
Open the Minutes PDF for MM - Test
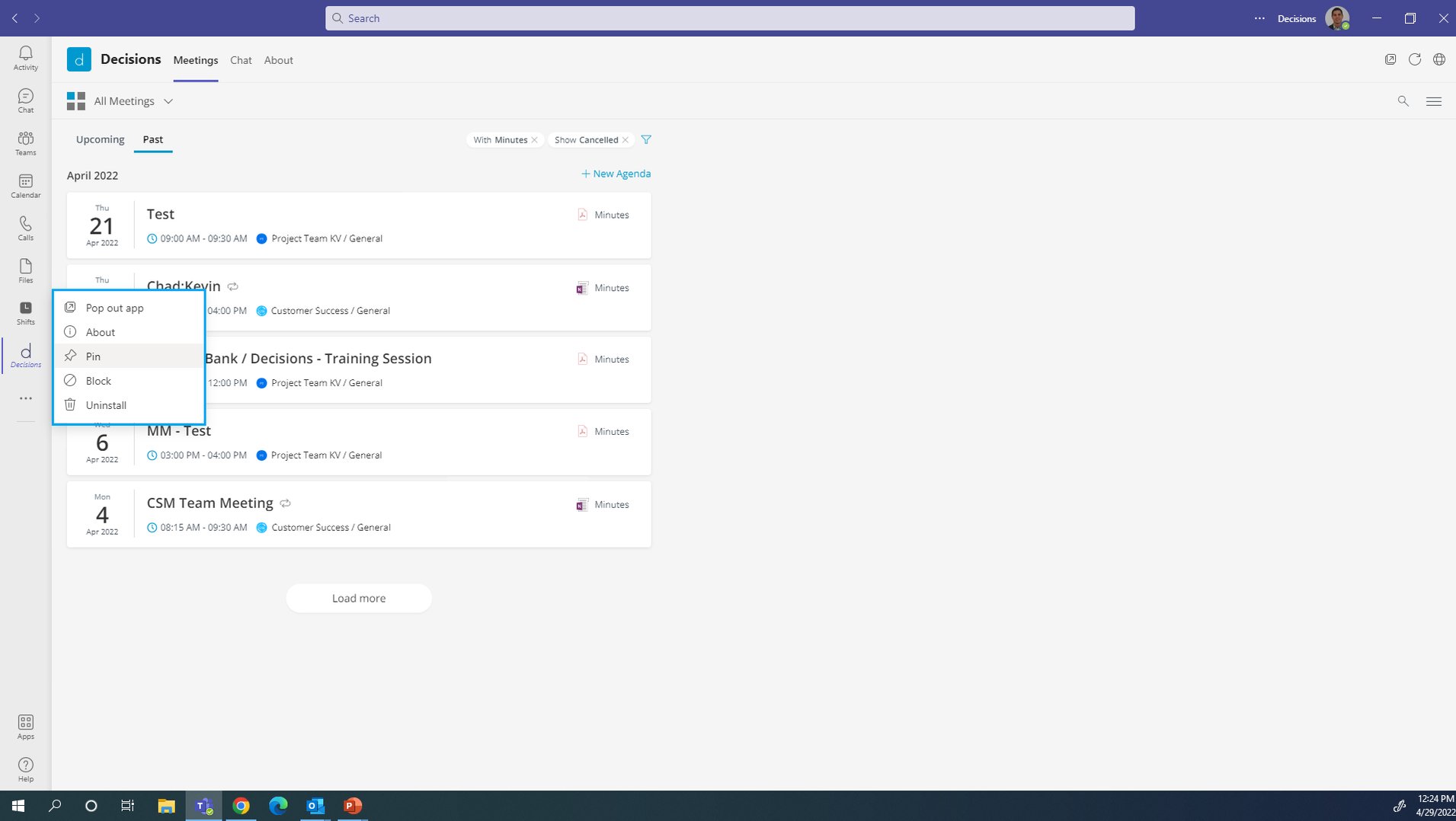tap(603, 431)
